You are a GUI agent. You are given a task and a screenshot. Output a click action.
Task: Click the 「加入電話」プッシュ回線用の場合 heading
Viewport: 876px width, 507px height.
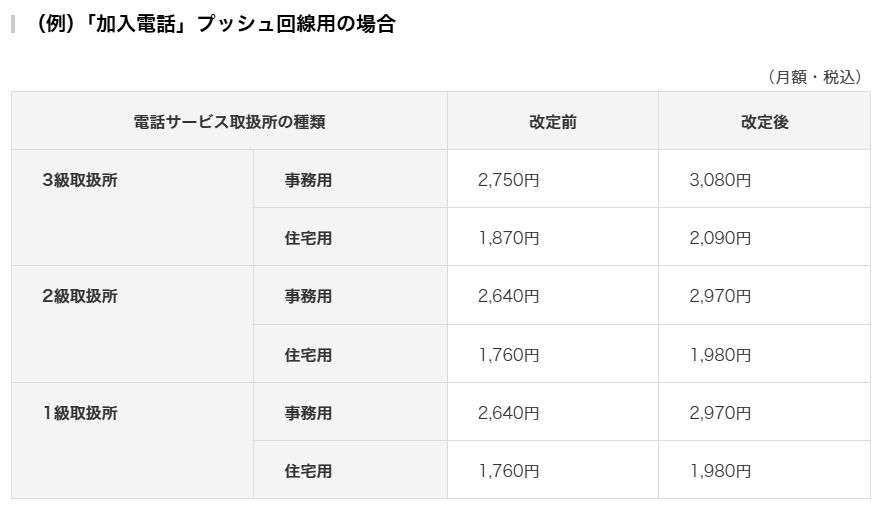click(214, 24)
